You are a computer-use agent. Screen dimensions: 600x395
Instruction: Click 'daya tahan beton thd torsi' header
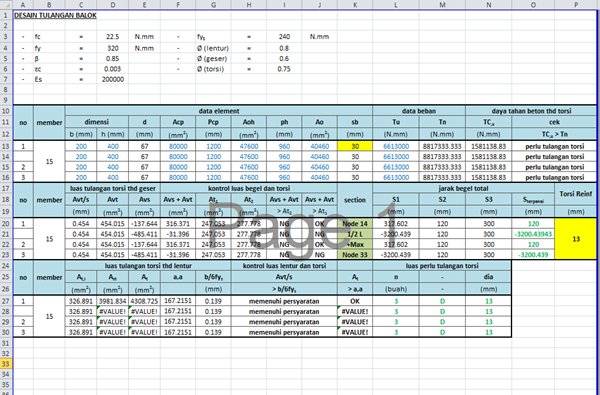click(x=531, y=111)
